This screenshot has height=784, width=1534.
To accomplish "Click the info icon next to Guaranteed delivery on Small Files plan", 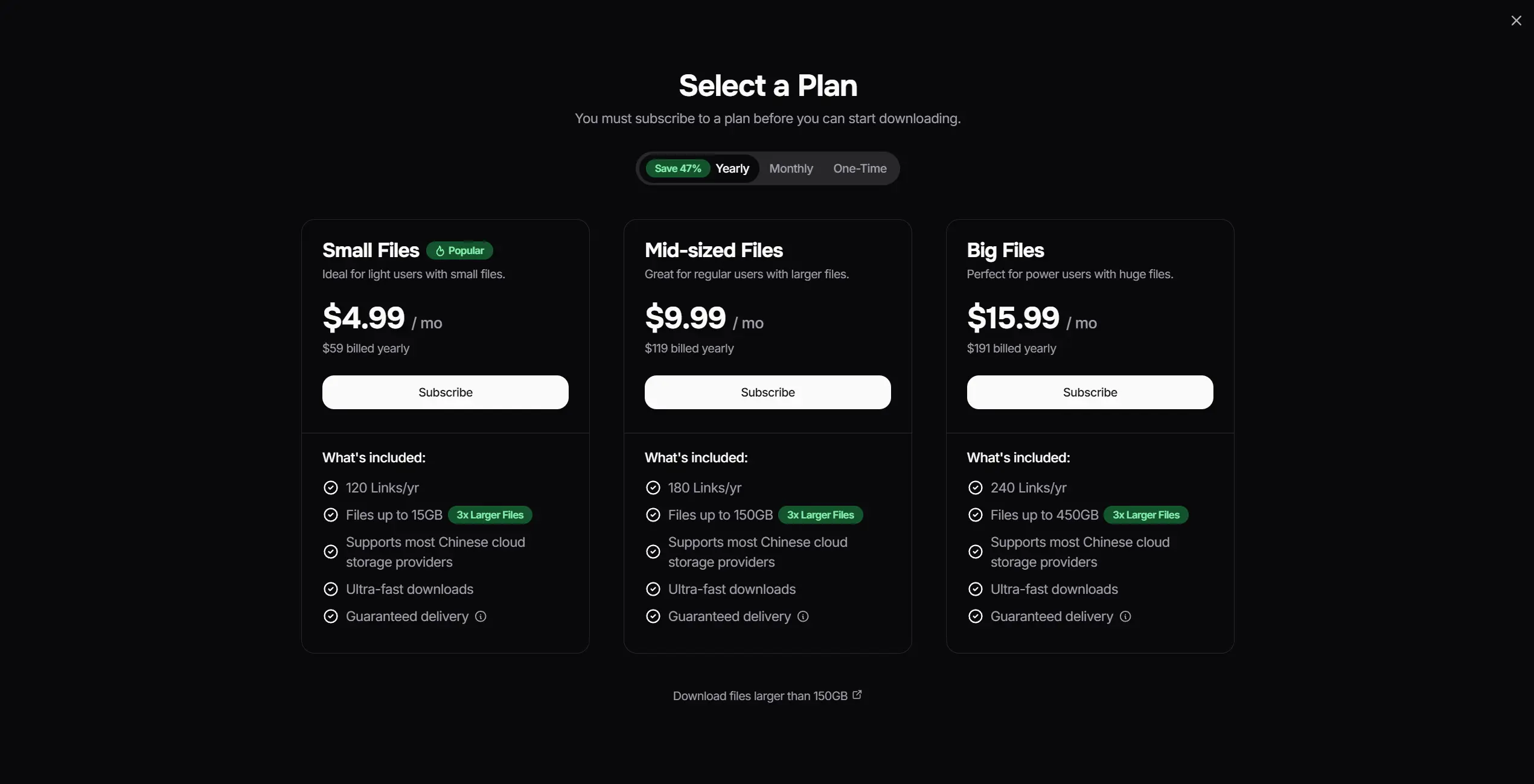I will pos(481,616).
